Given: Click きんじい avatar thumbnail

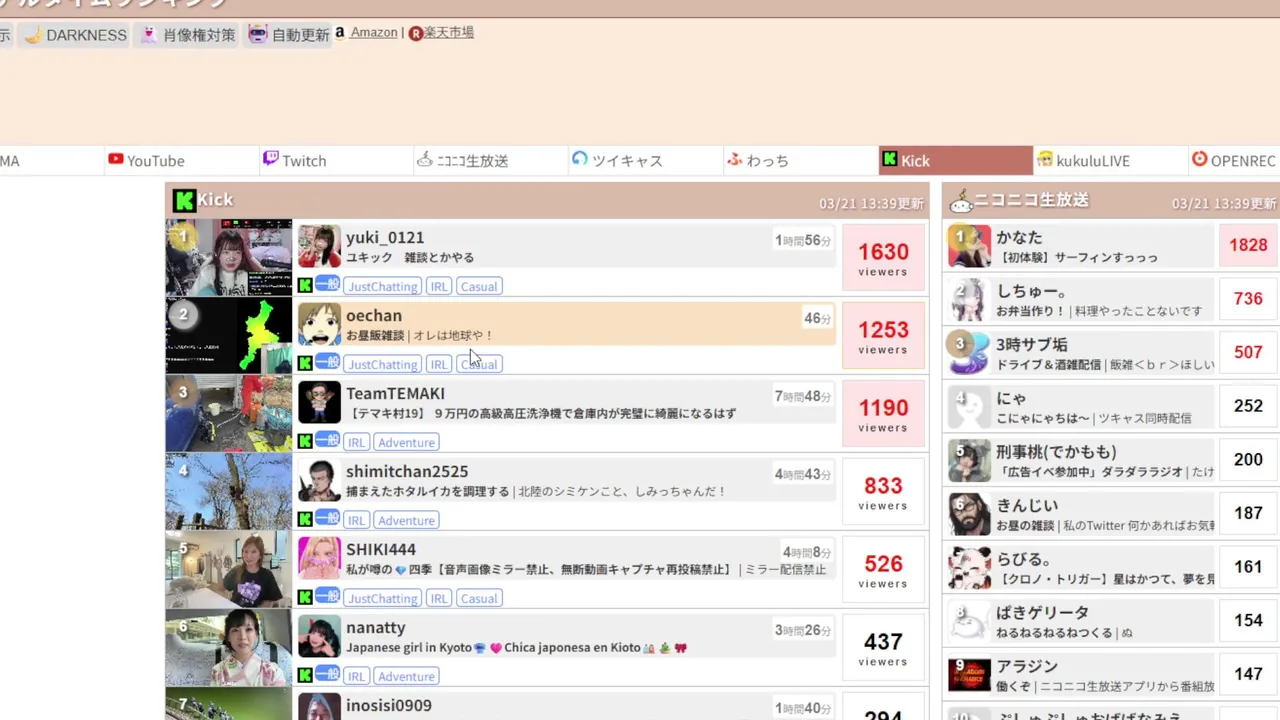Looking at the screenshot, I should coord(969,515).
